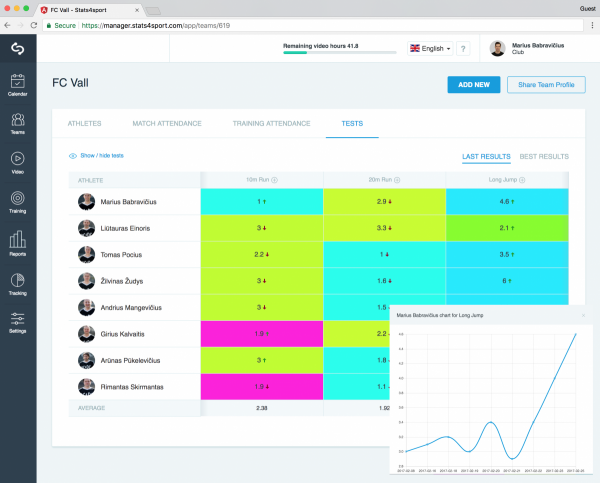Image resolution: width=600 pixels, height=483 pixels.
Task: Switch to the Match Attendance tab
Action: [x=167, y=124]
